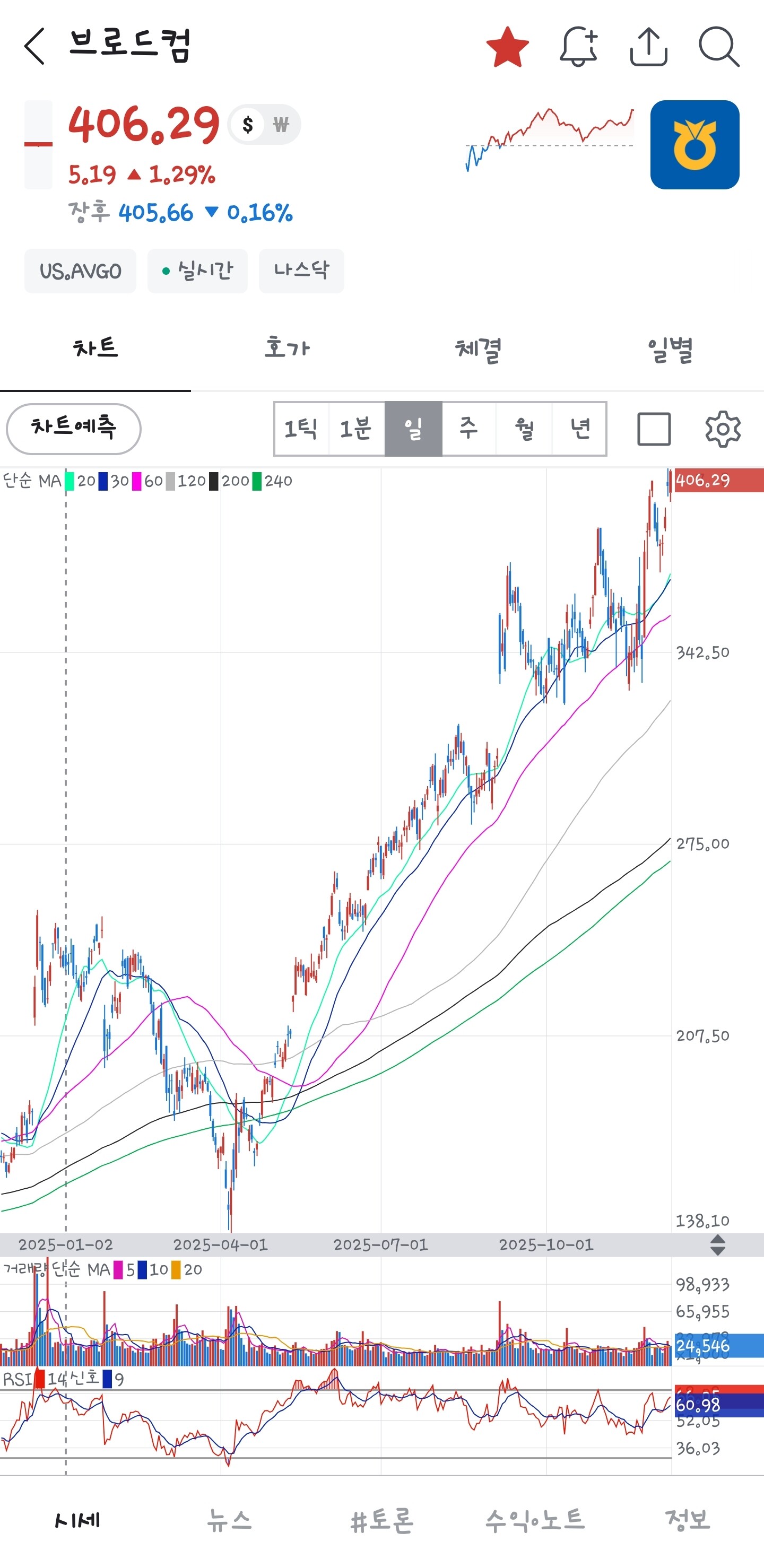Screen dimensions: 764x1568
Task: Open 차트예측 chart prediction
Action: point(74,429)
